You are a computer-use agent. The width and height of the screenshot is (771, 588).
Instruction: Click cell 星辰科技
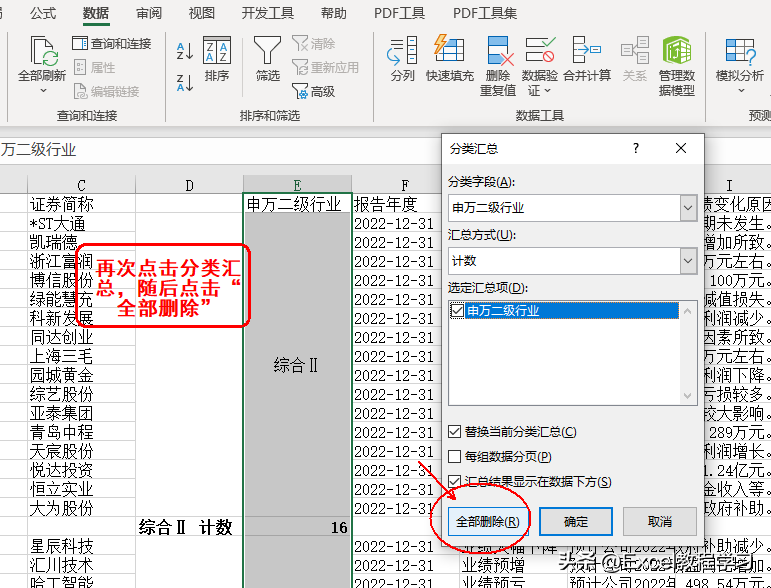pos(81,546)
